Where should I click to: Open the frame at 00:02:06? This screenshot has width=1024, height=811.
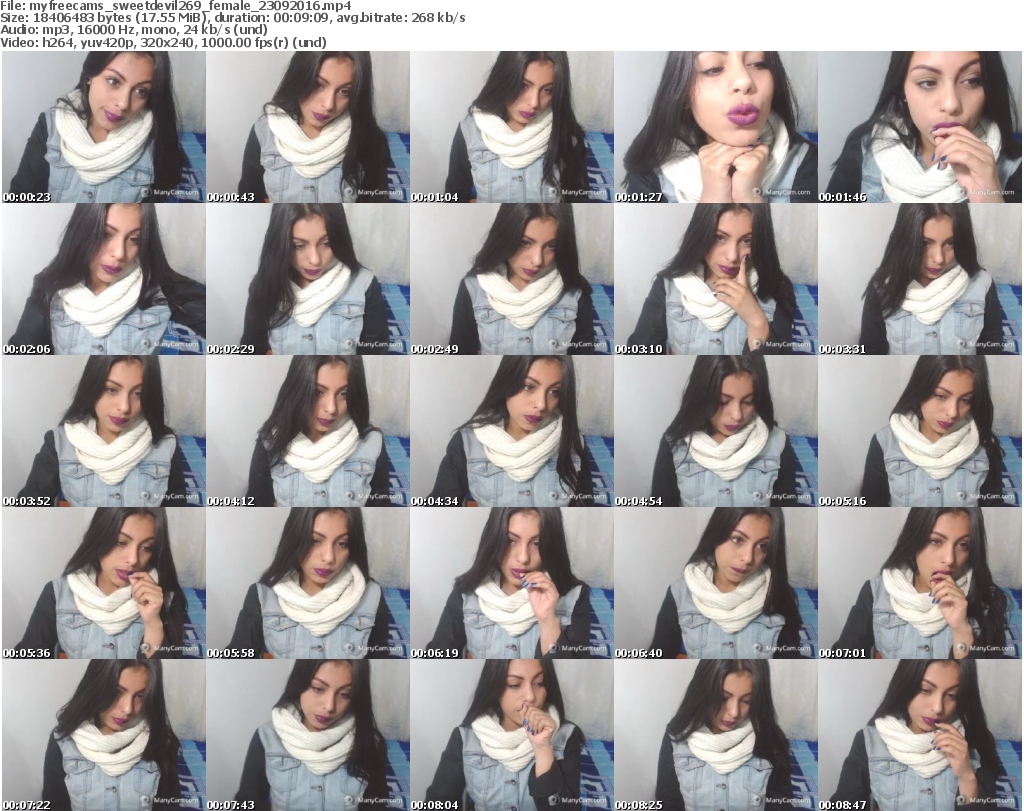104,279
